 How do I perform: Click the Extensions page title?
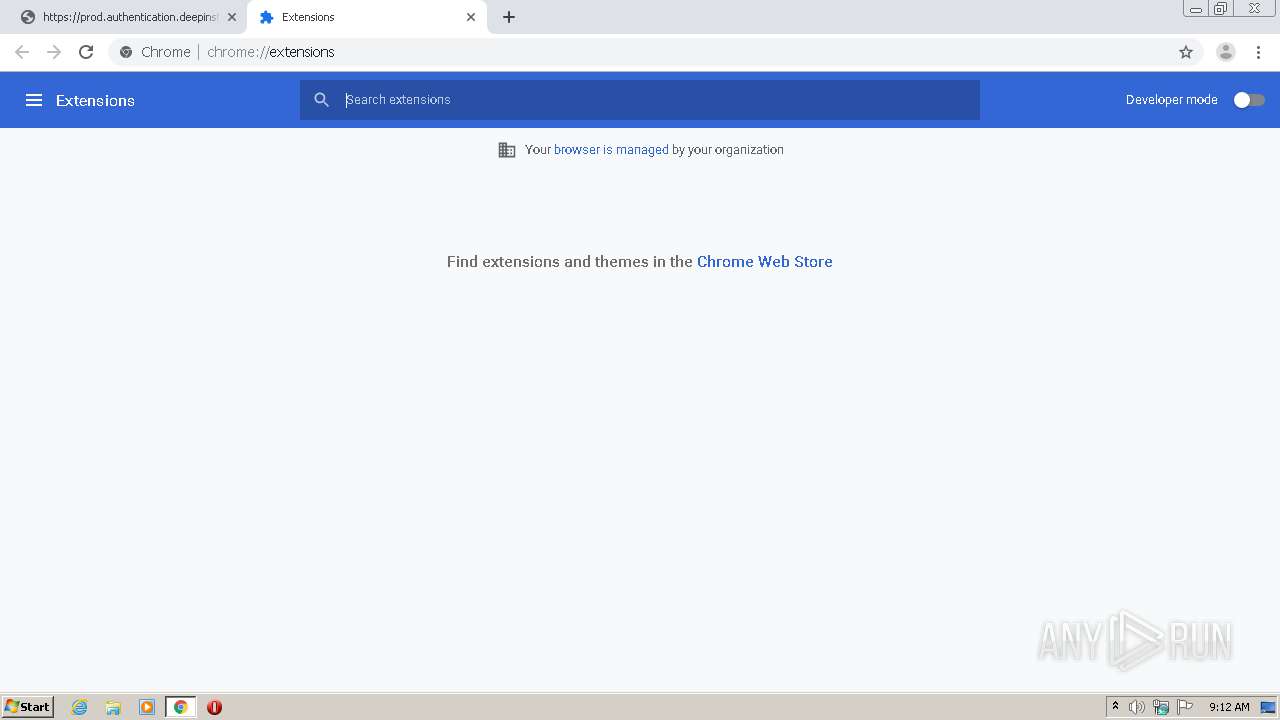pyautogui.click(x=95, y=100)
